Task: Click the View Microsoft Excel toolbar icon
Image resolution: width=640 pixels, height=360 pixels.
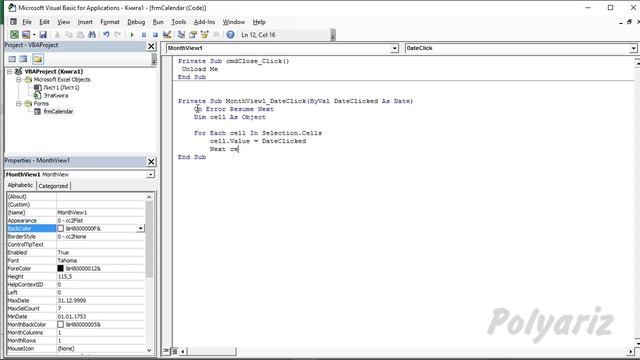Action: coord(14,35)
